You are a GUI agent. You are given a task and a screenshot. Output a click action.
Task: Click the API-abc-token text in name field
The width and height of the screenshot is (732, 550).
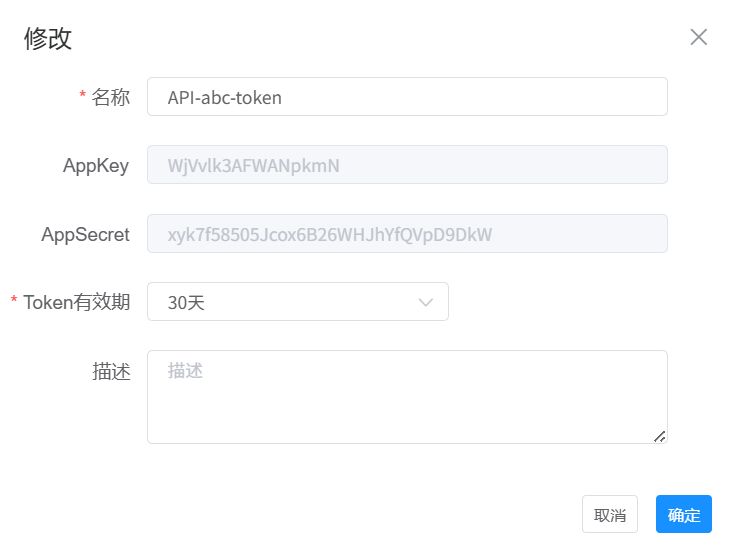tap(225, 98)
